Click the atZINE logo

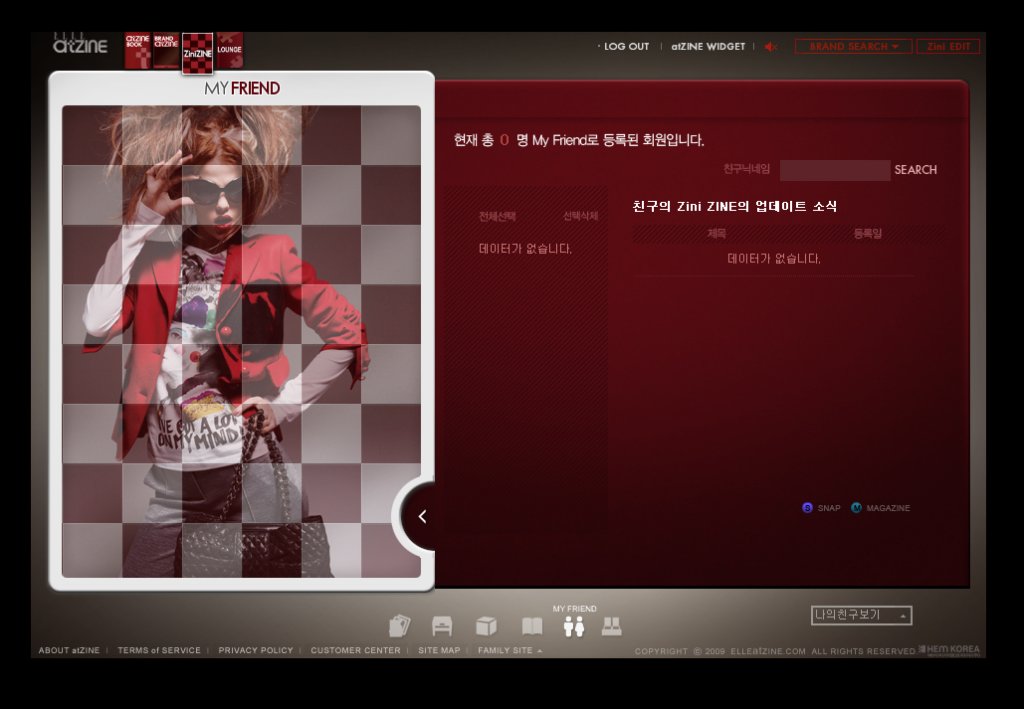(80, 44)
